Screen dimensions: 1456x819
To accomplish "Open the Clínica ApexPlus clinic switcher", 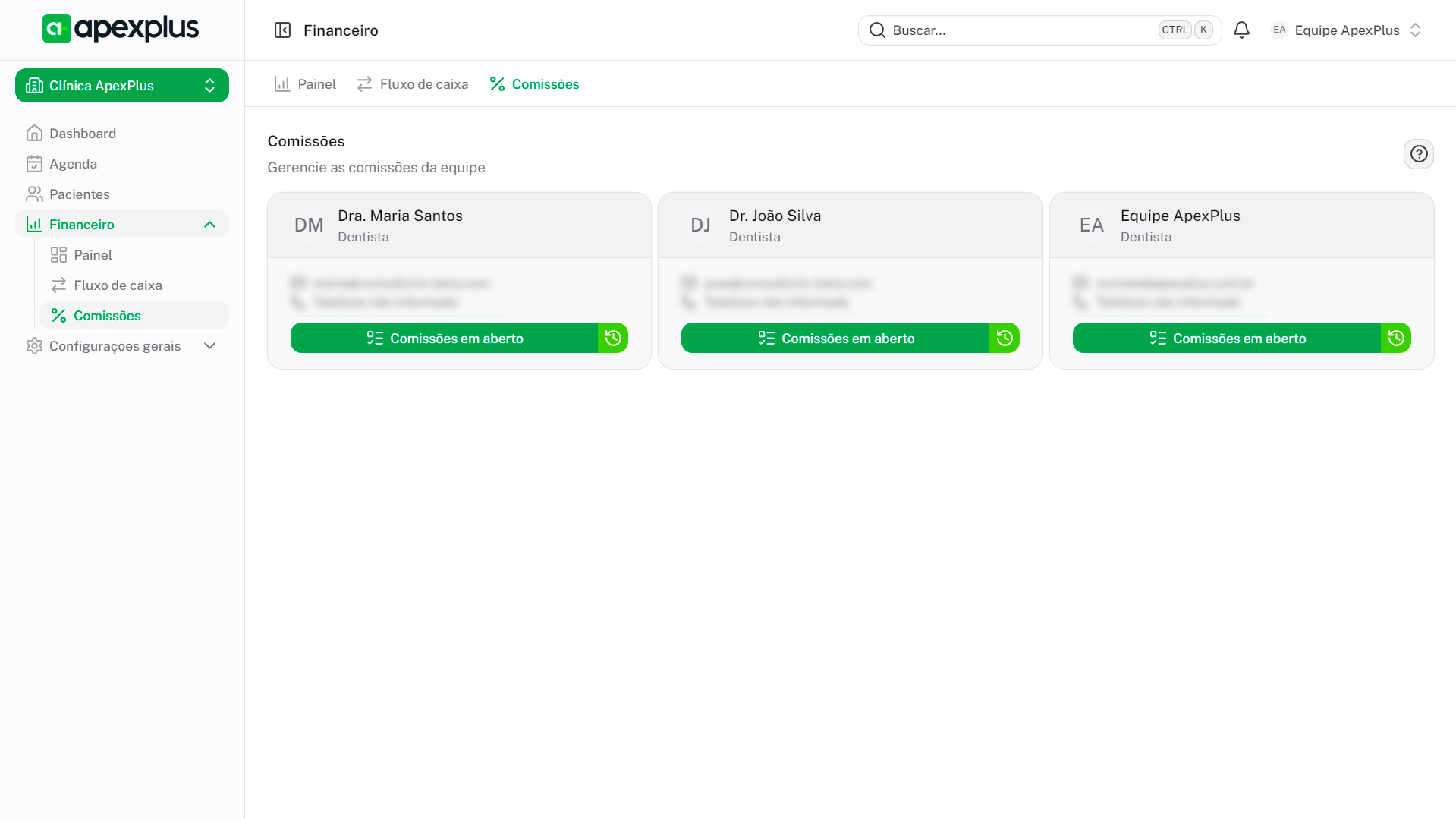I will [122, 86].
